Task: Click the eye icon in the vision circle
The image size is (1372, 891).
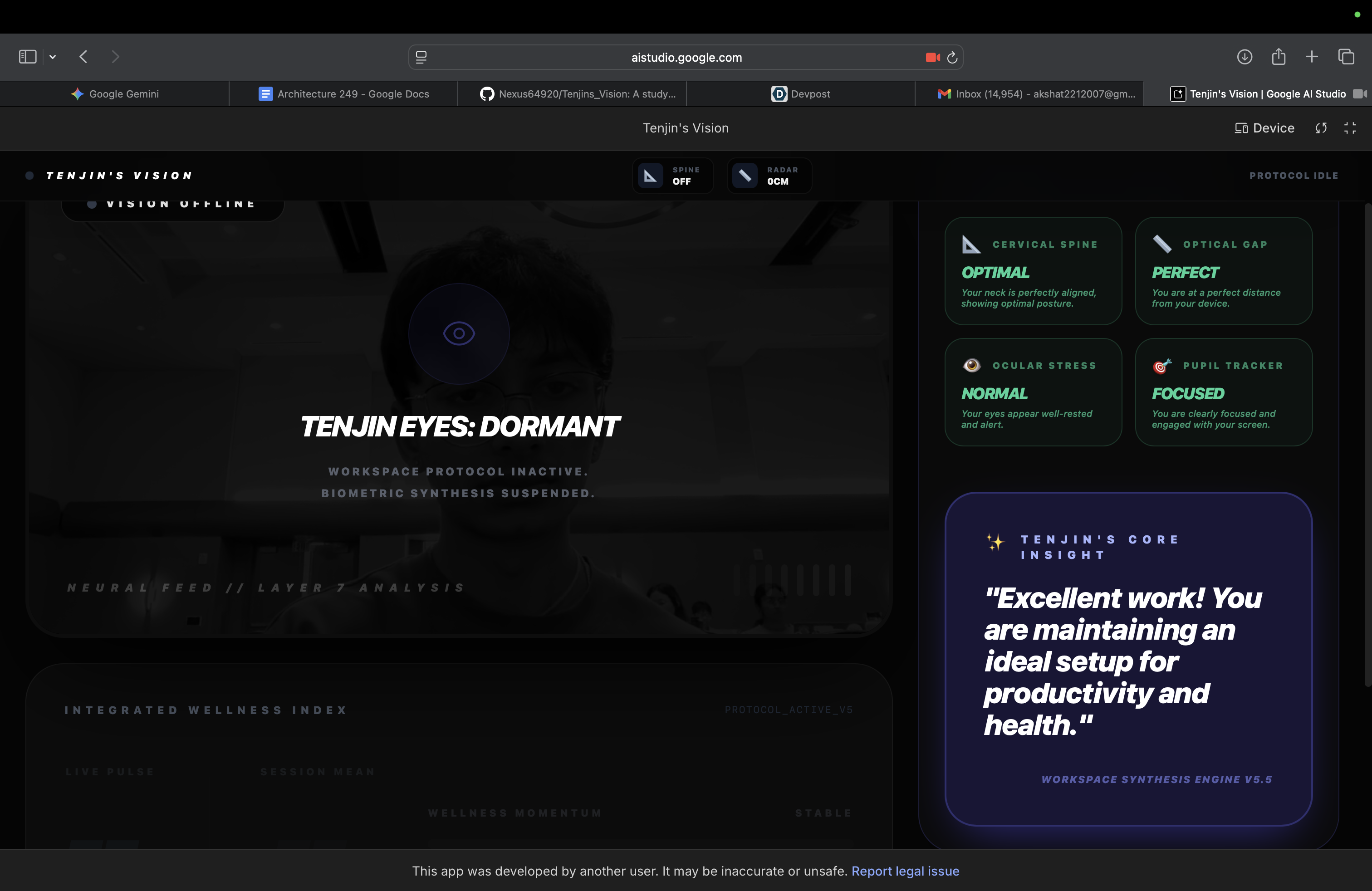Action: tap(459, 333)
